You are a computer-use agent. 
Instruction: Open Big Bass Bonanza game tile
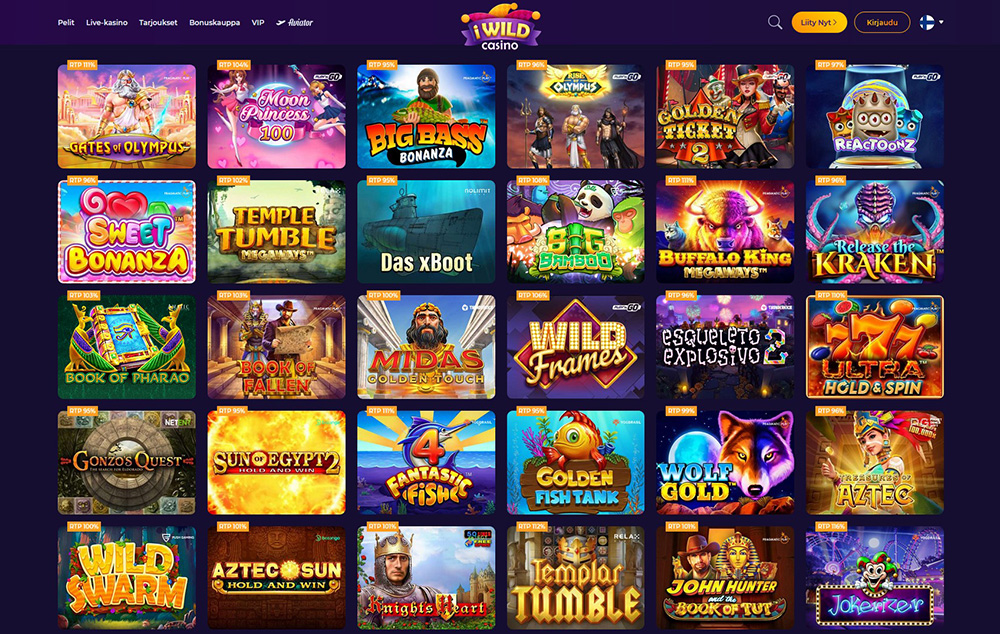click(x=426, y=116)
